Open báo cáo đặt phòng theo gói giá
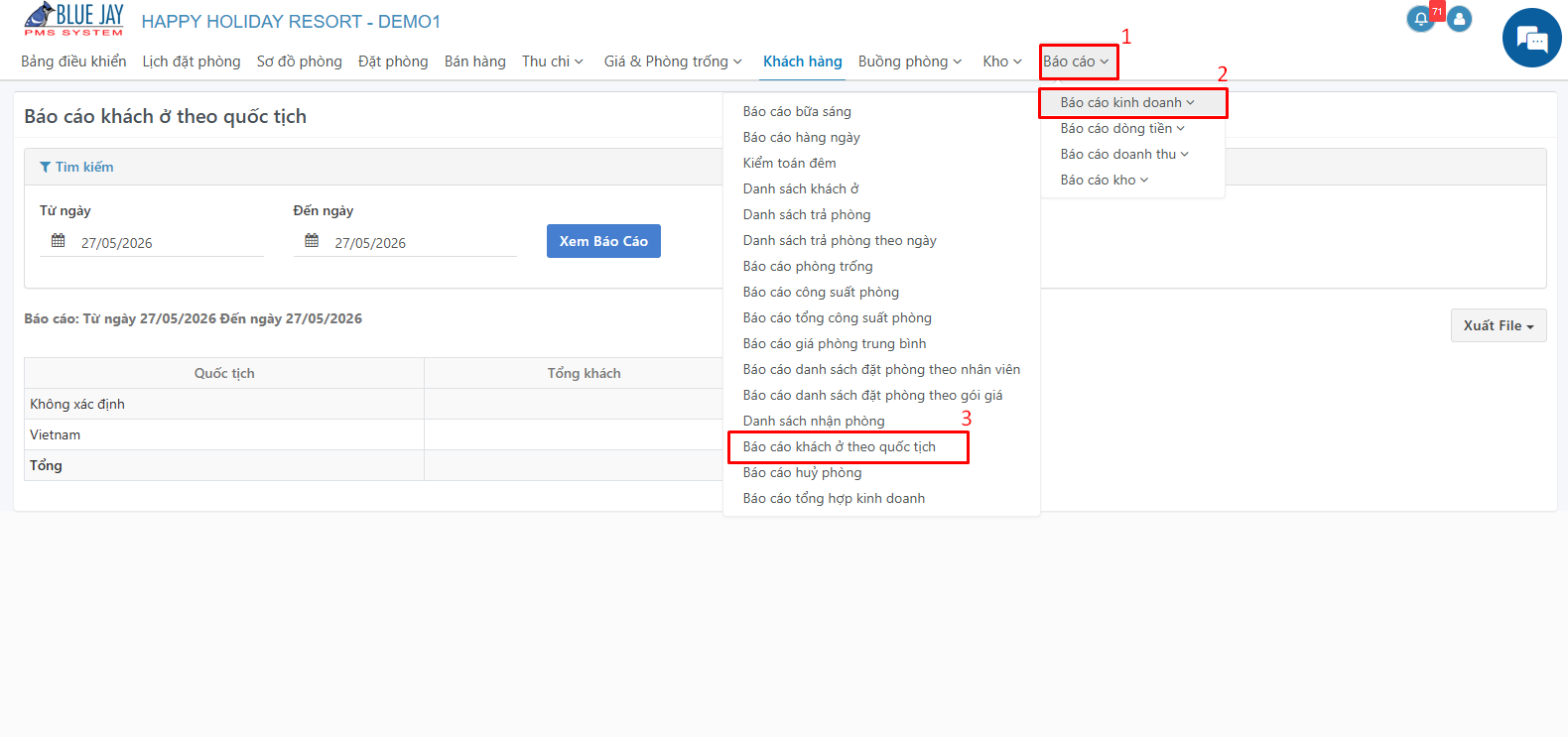Screen dimensions: 1568x737 click(872, 395)
